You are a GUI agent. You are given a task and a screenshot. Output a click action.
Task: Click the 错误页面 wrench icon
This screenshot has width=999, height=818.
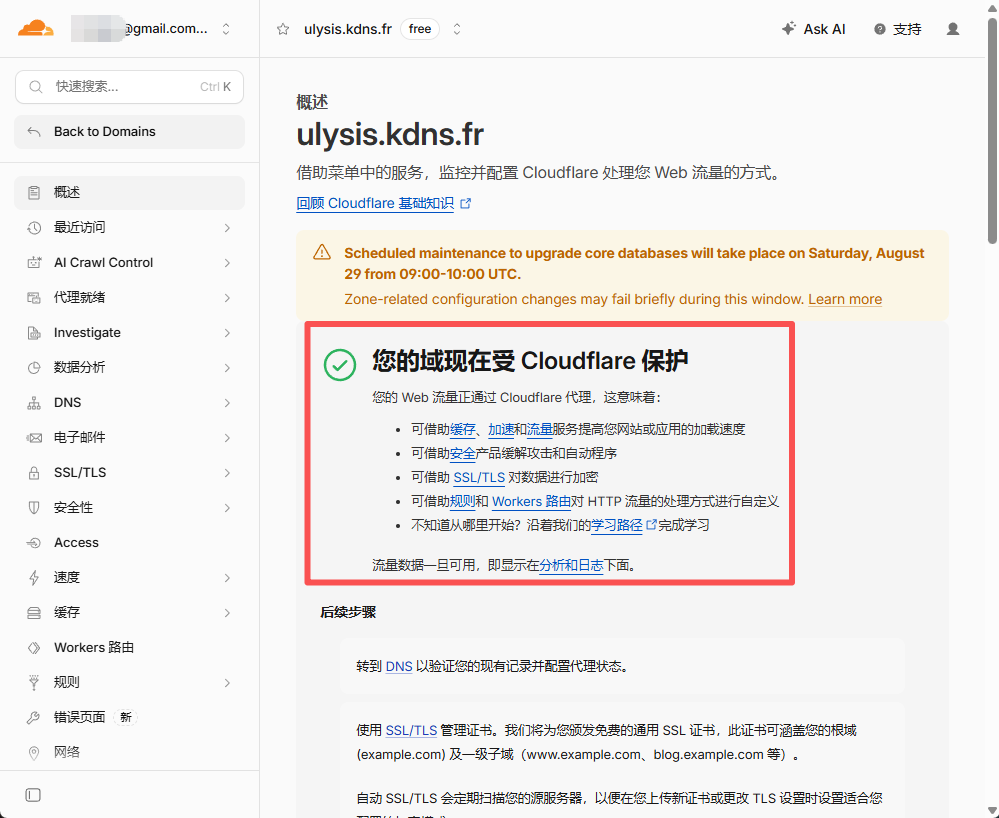pos(34,717)
